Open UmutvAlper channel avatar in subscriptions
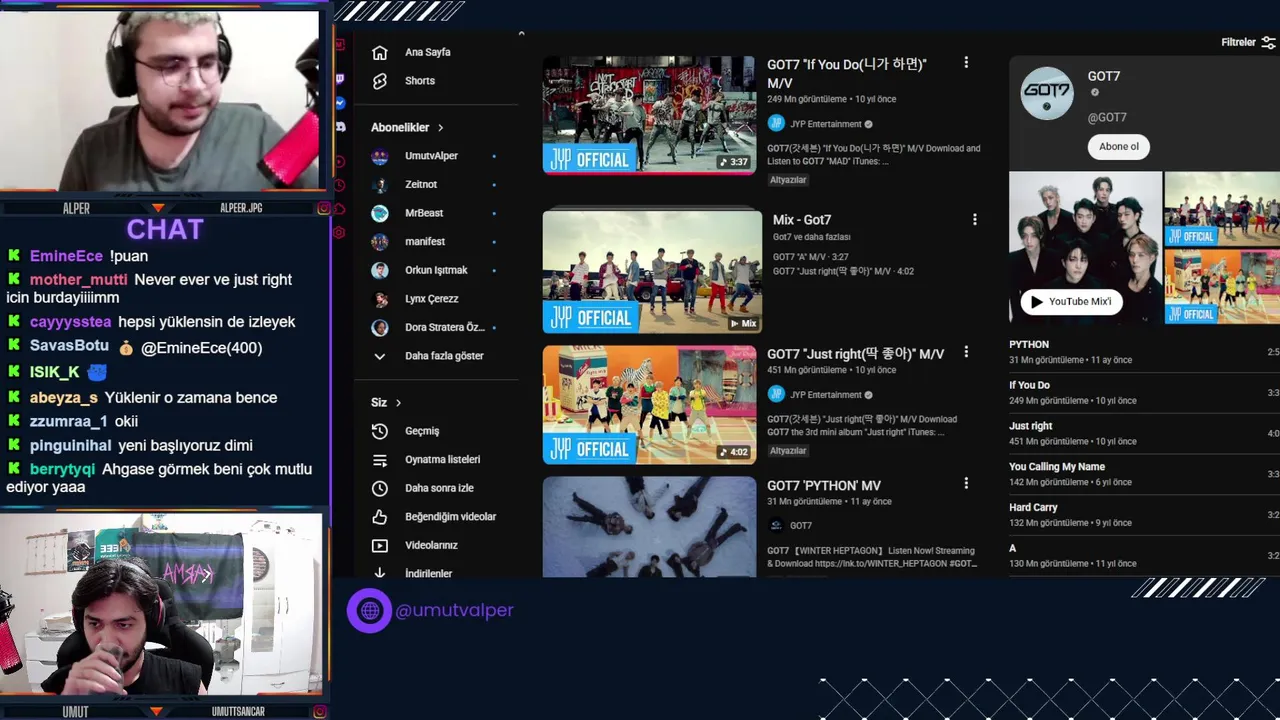 coord(380,156)
